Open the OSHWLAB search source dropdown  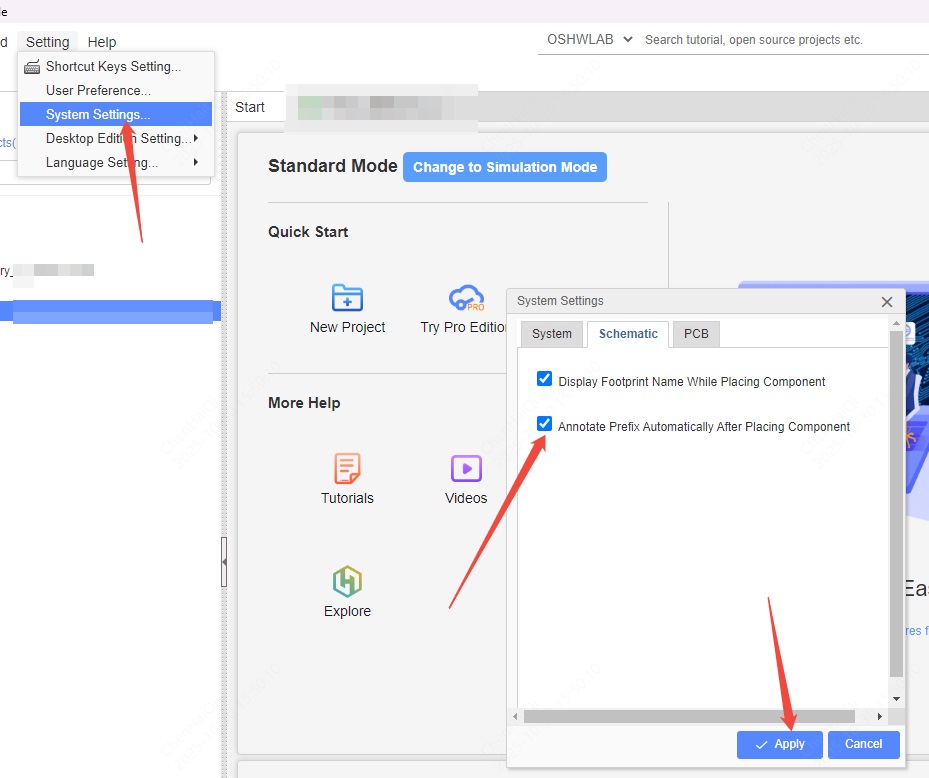tap(589, 40)
